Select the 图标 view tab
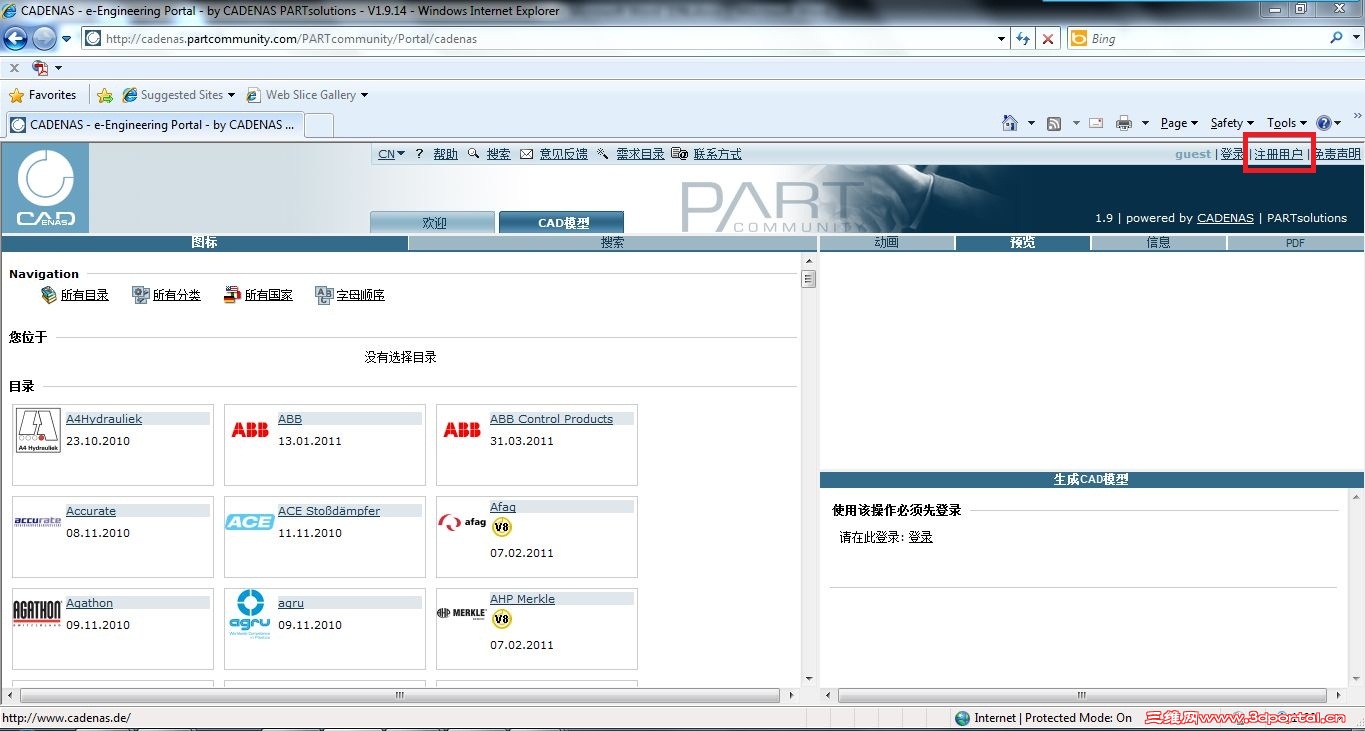This screenshot has width=1365, height=731. pyautogui.click(x=204, y=243)
